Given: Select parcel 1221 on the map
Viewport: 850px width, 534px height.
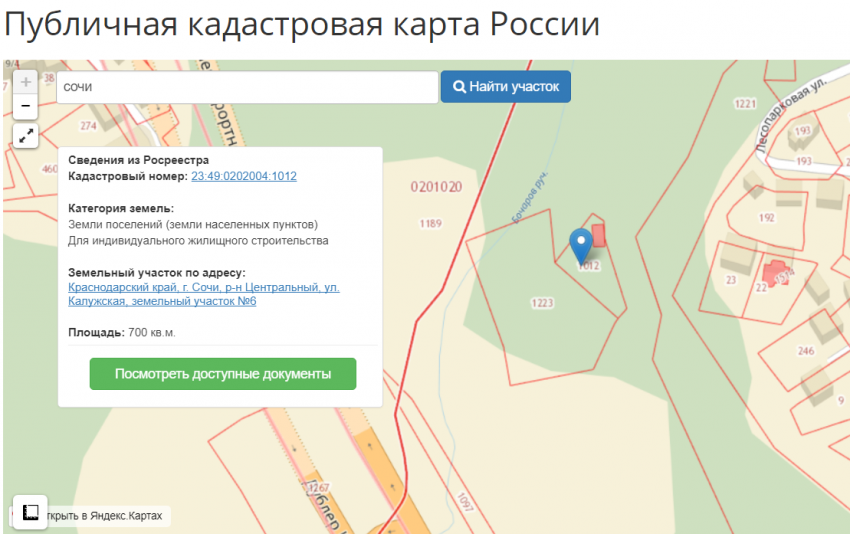Looking at the screenshot, I should coord(744,103).
